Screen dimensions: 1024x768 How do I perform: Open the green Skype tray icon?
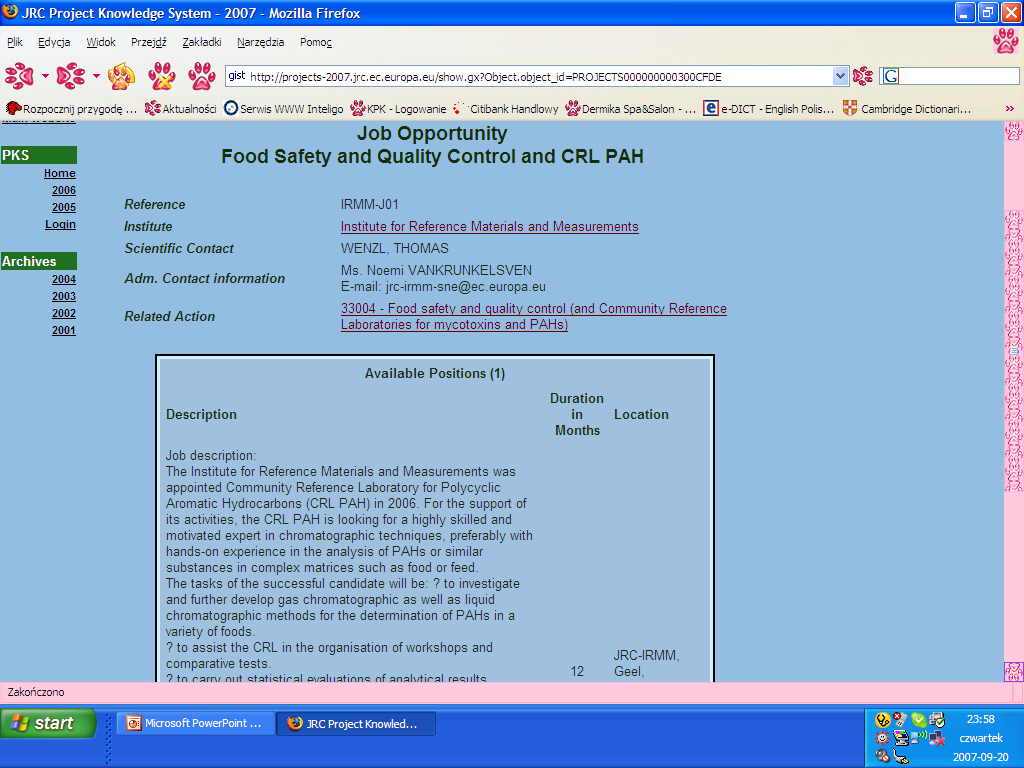[x=919, y=720]
